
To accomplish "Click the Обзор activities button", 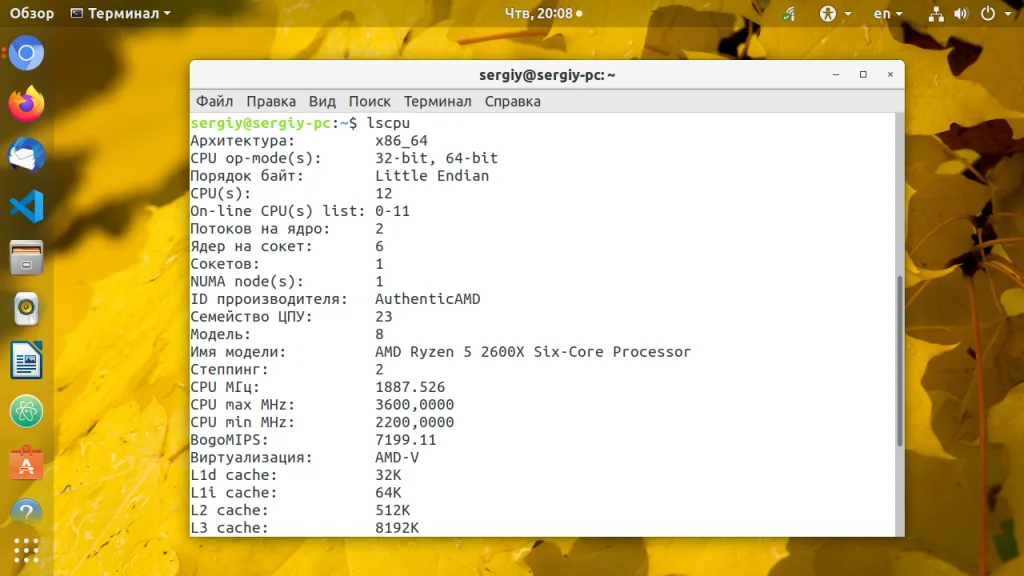I will point(32,14).
